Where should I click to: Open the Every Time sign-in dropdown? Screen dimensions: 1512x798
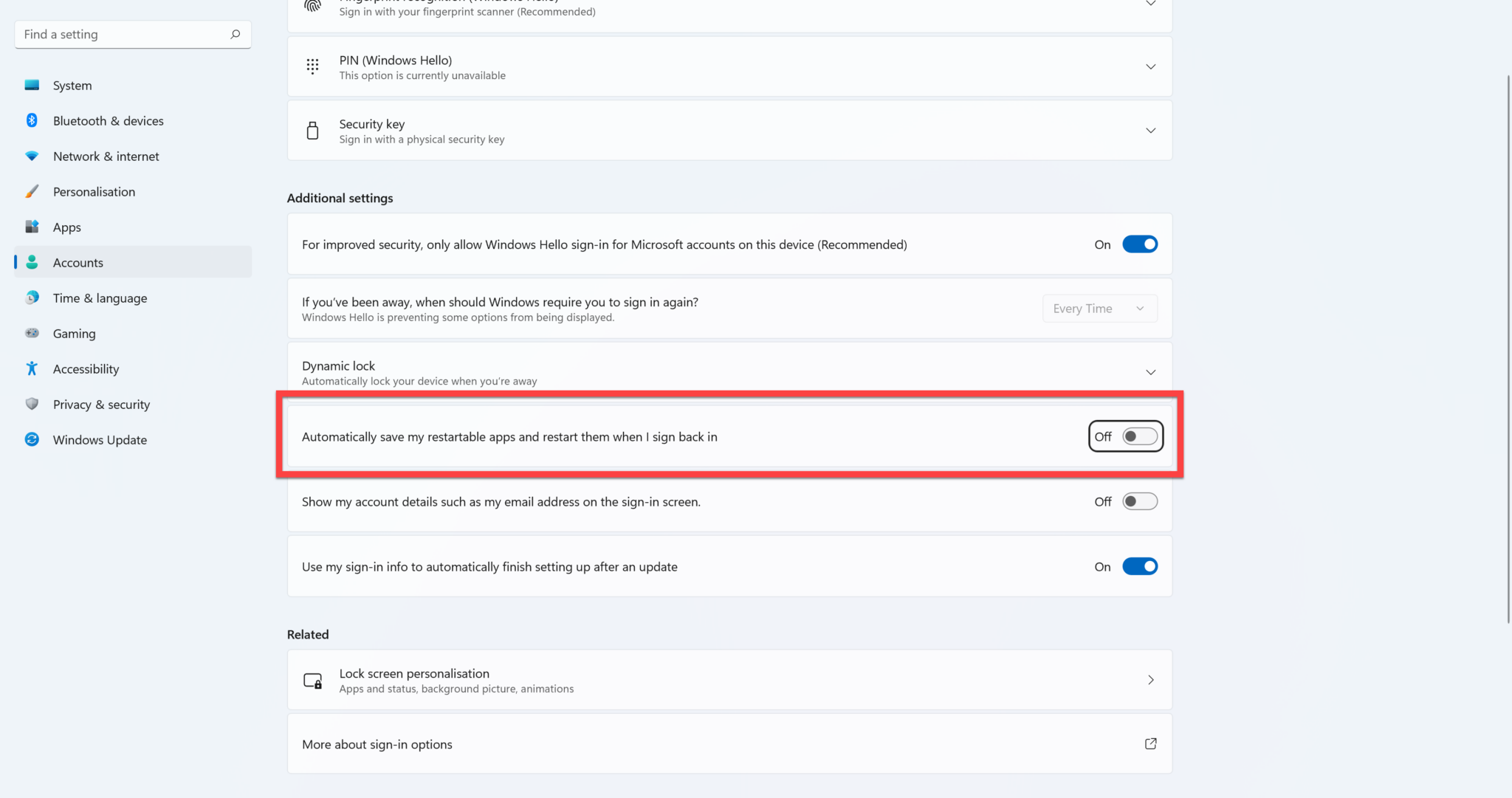point(1099,309)
